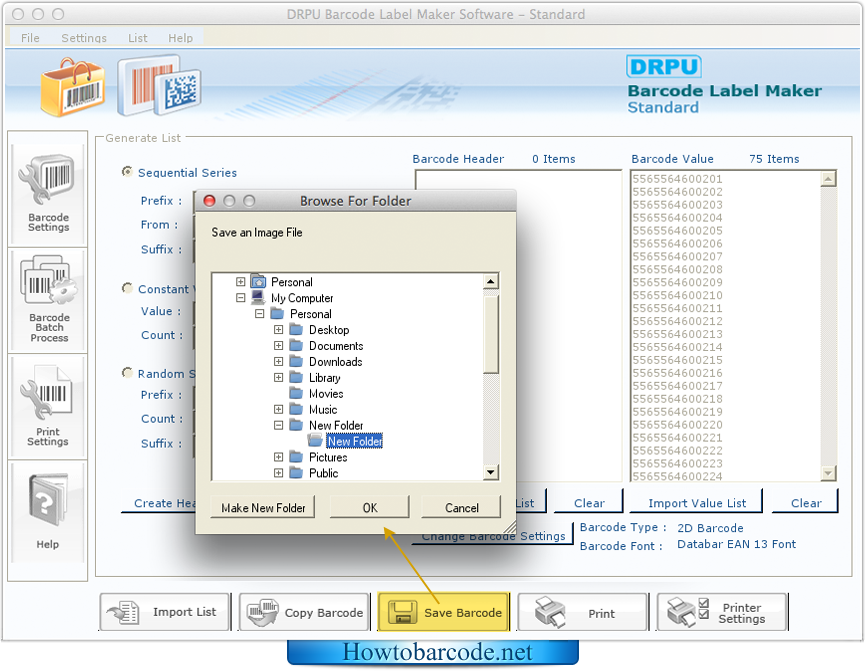Select barcode value 5565564600224
The image size is (865, 671).
[x=677, y=476]
